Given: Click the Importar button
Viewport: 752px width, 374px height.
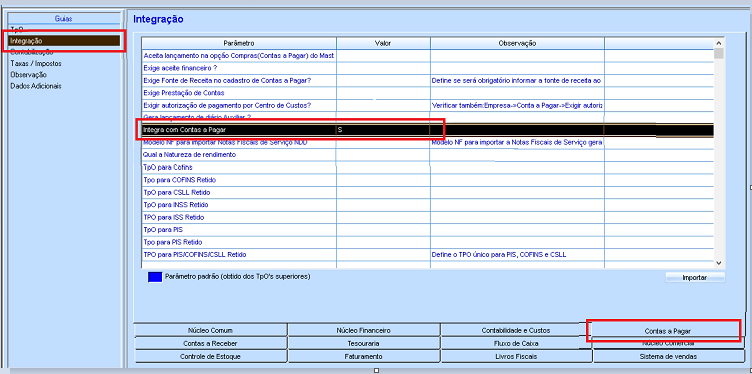Looking at the screenshot, I should [695, 278].
